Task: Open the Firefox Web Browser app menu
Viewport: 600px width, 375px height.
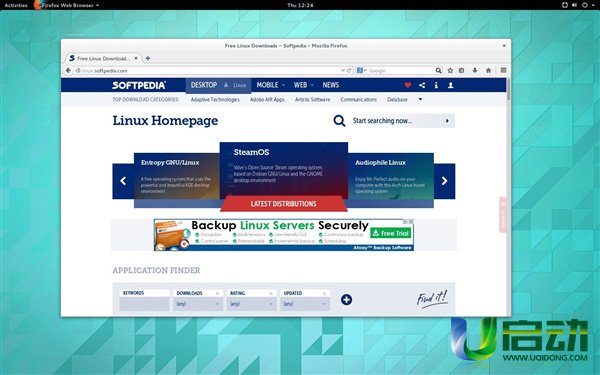Action: (x=67, y=5)
